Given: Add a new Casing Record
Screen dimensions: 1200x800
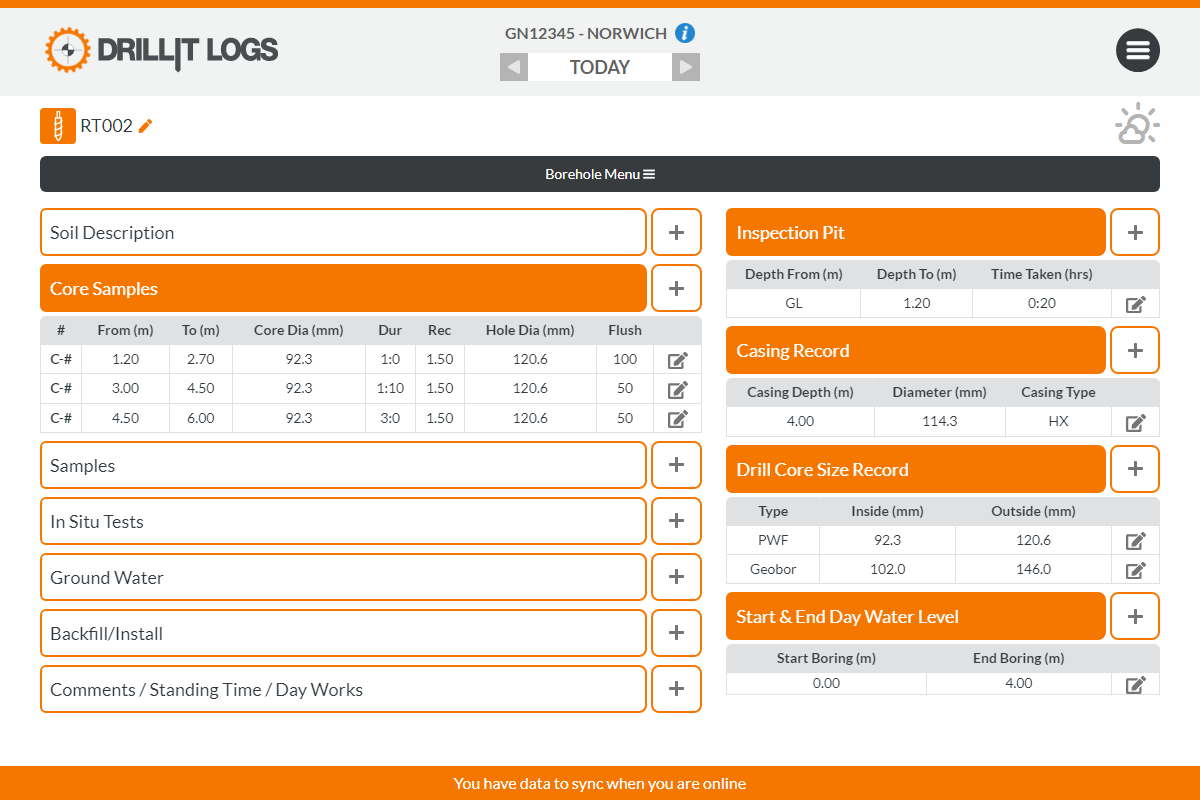Looking at the screenshot, I should pos(1135,350).
